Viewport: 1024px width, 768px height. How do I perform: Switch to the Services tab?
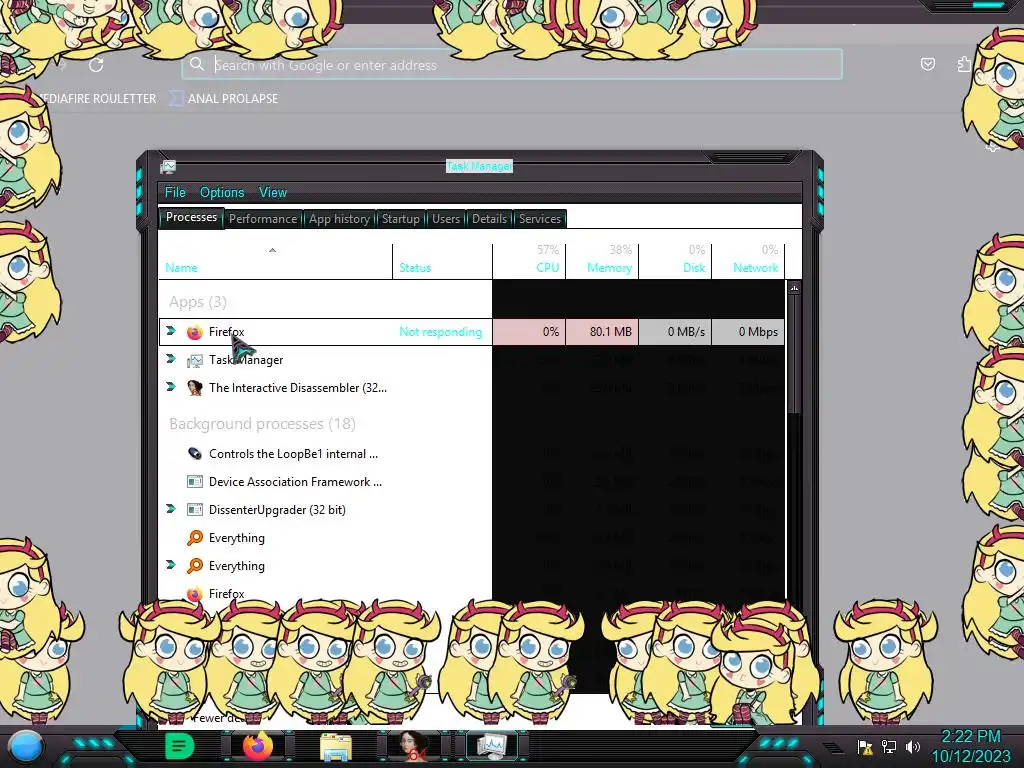539,219
